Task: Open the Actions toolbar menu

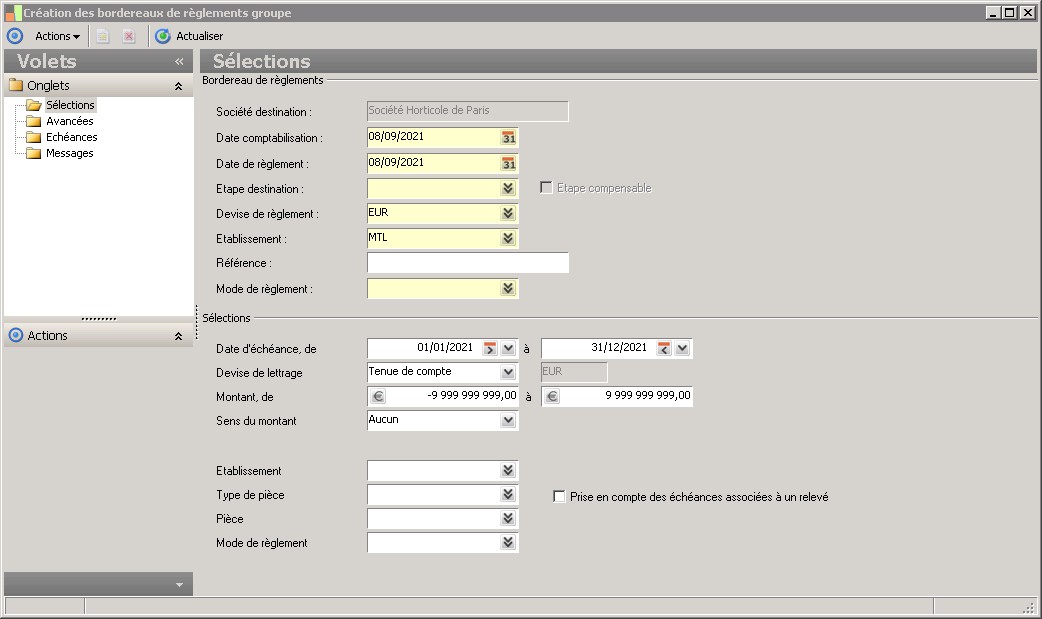Action: (x=57, y=36)
